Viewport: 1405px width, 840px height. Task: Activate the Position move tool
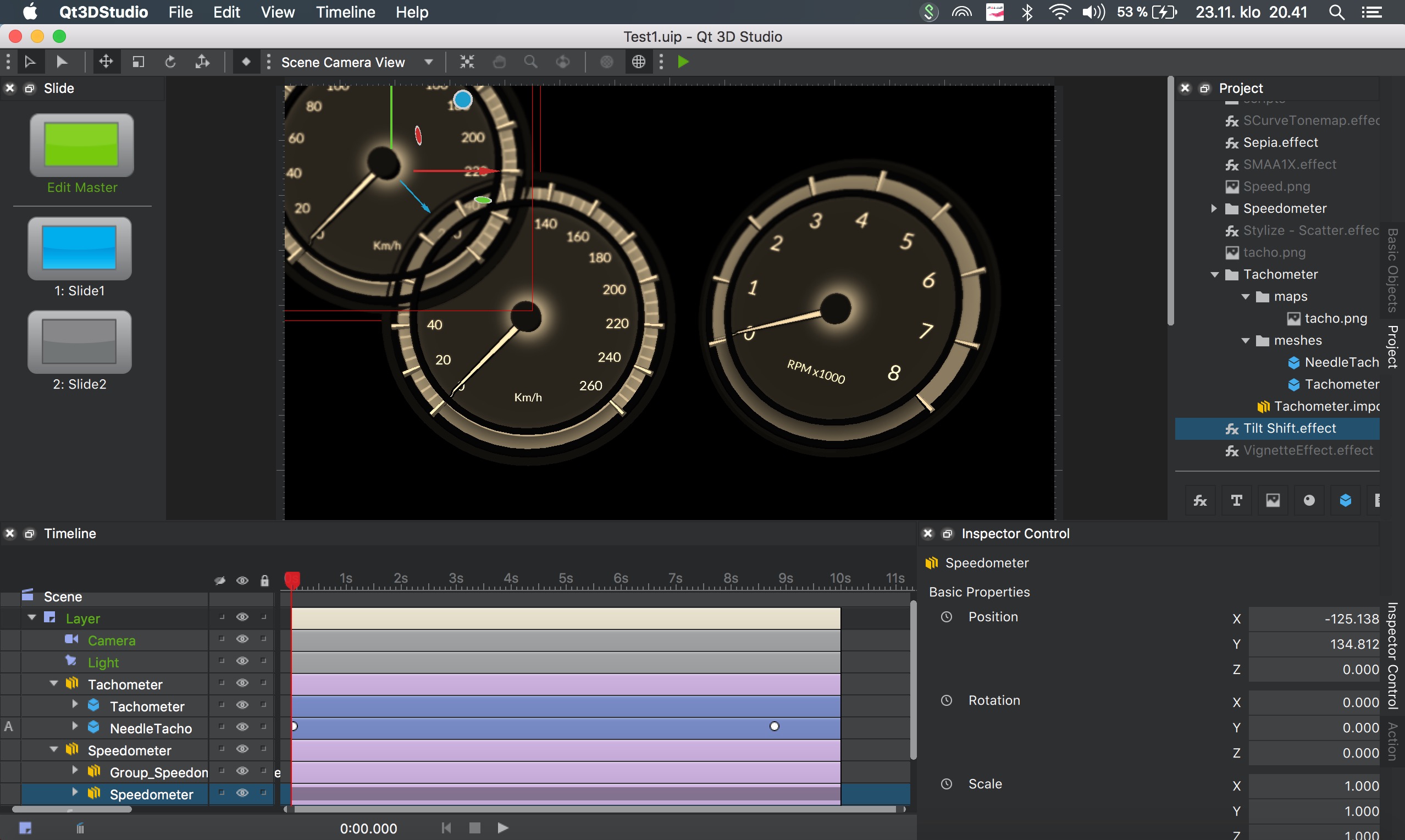coord(106,62)
